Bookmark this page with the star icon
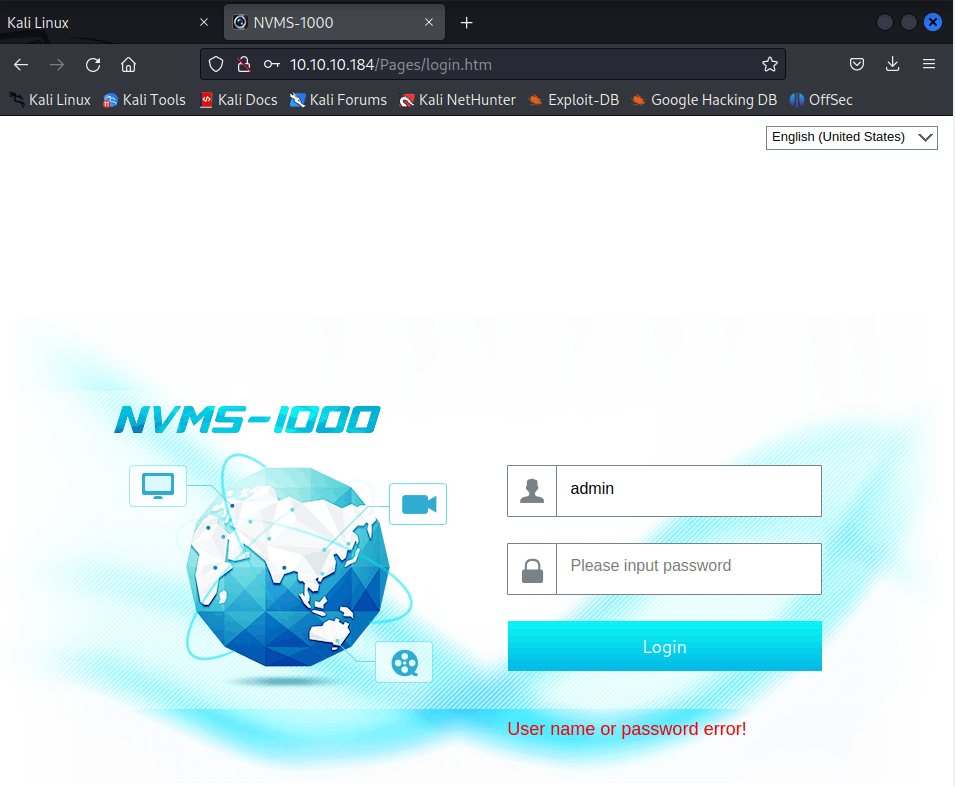Screen dimensions: 955x787 (770, 65)
